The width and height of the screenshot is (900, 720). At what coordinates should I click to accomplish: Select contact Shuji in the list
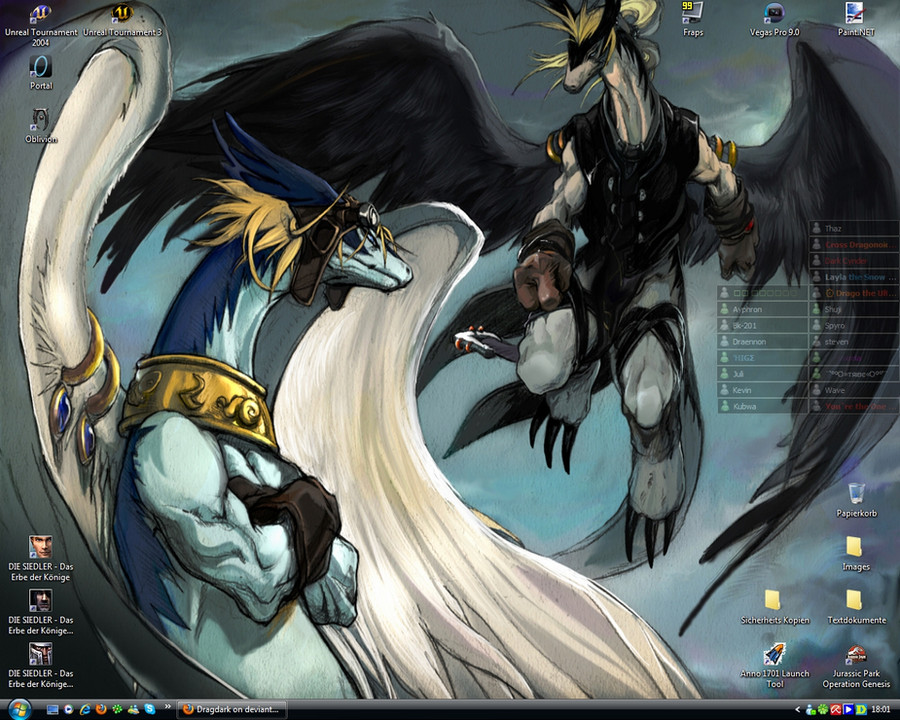(854, 309)
